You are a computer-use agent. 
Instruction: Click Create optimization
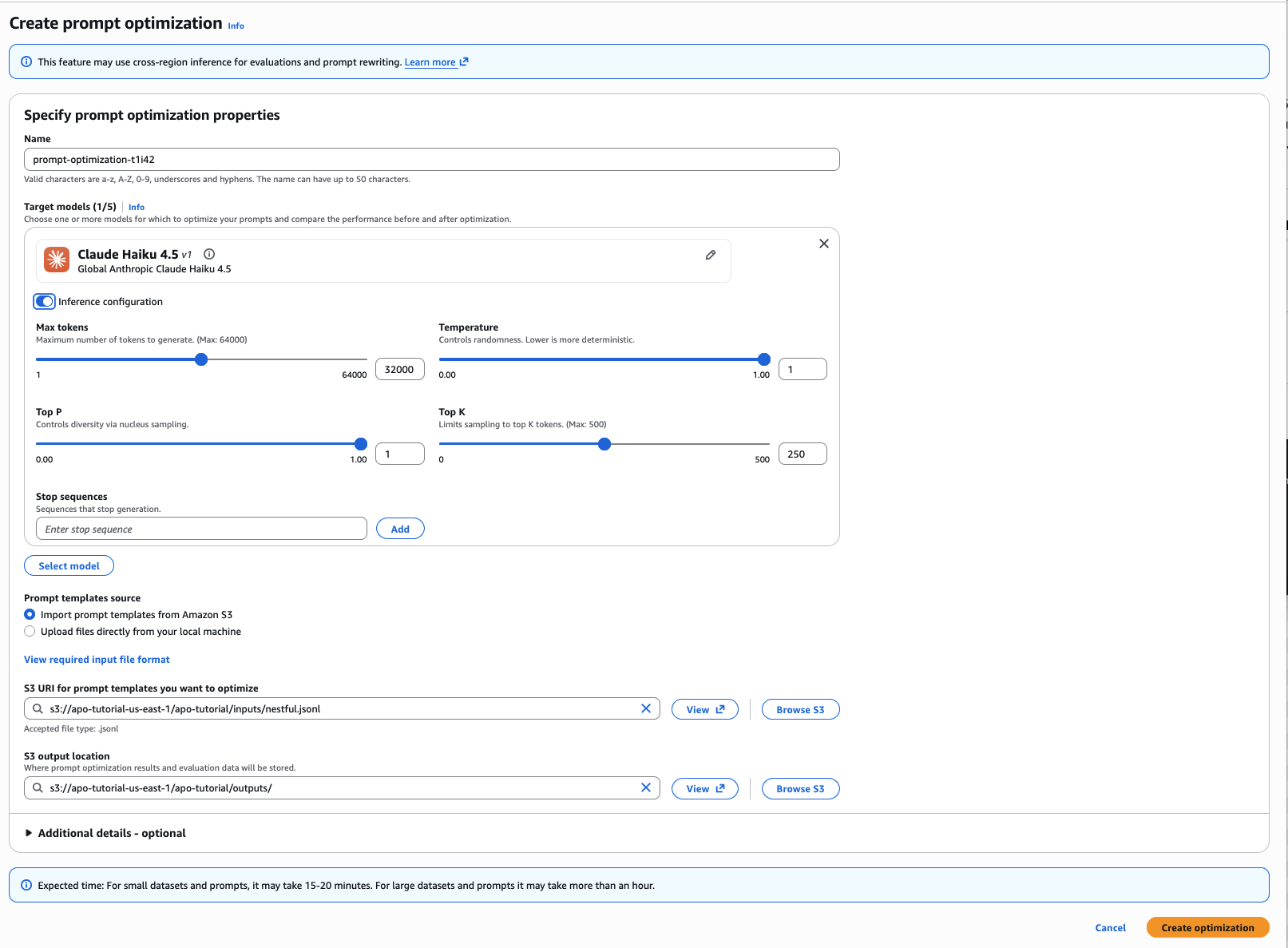pos(1207,927)
